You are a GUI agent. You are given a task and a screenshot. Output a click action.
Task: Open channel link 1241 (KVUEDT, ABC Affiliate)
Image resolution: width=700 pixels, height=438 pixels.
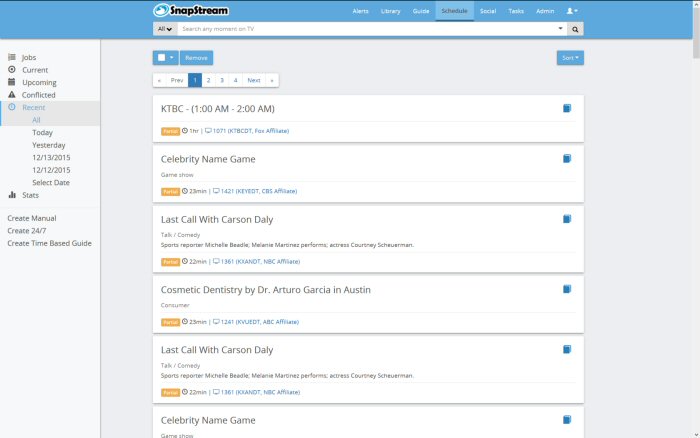click(x=259, y=322)
